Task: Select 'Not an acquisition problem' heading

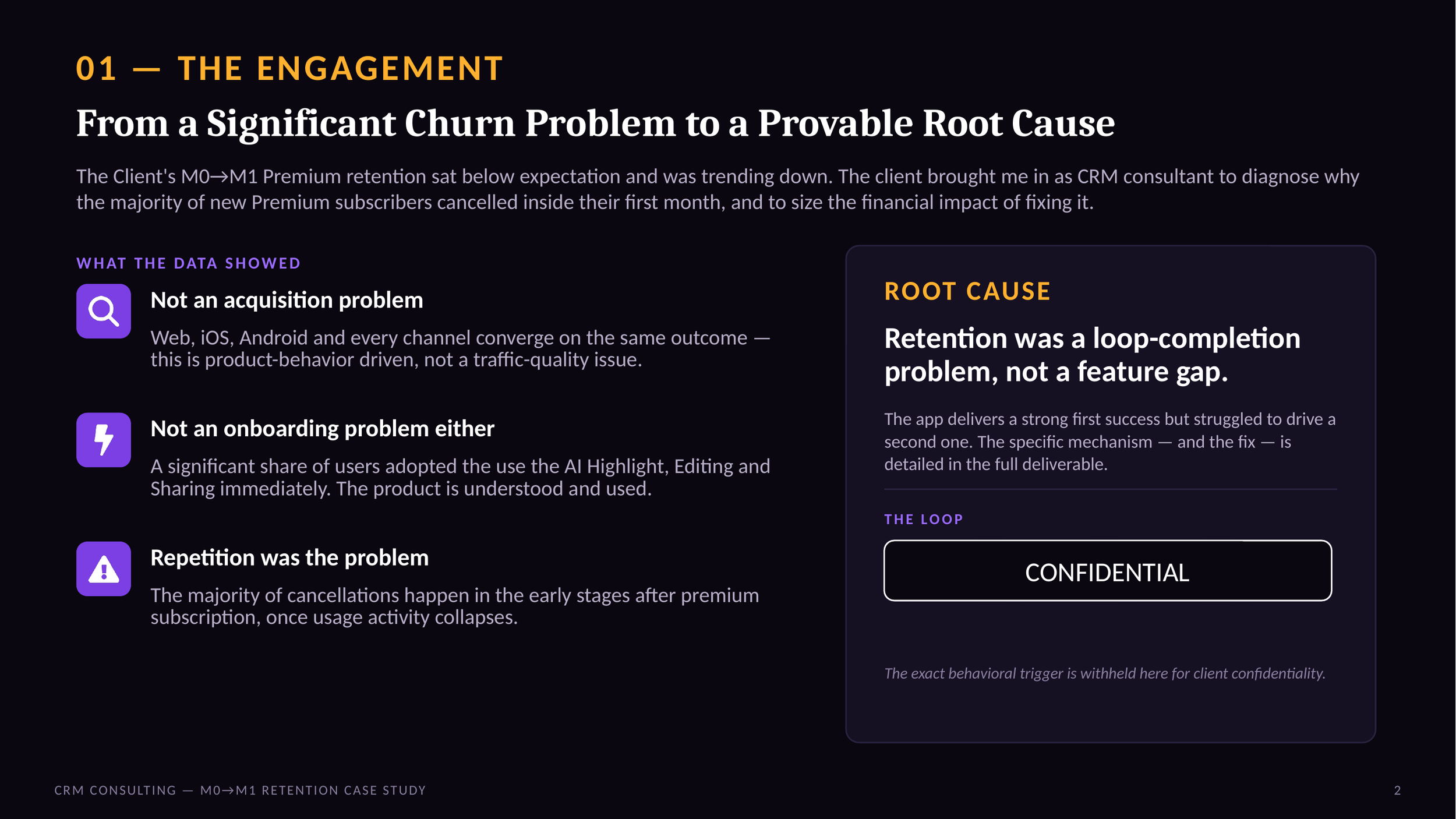Action: coord(287,300)
